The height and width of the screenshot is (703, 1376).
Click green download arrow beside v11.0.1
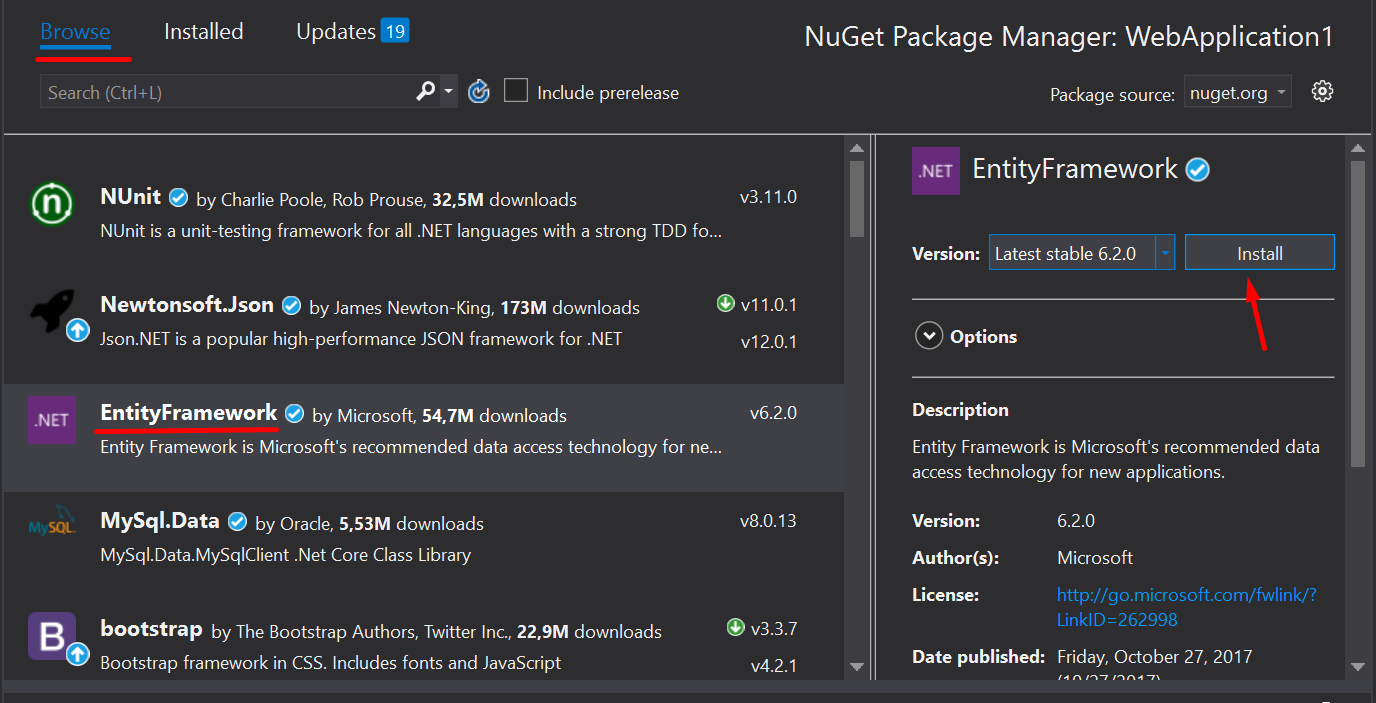tap(726, 303)
